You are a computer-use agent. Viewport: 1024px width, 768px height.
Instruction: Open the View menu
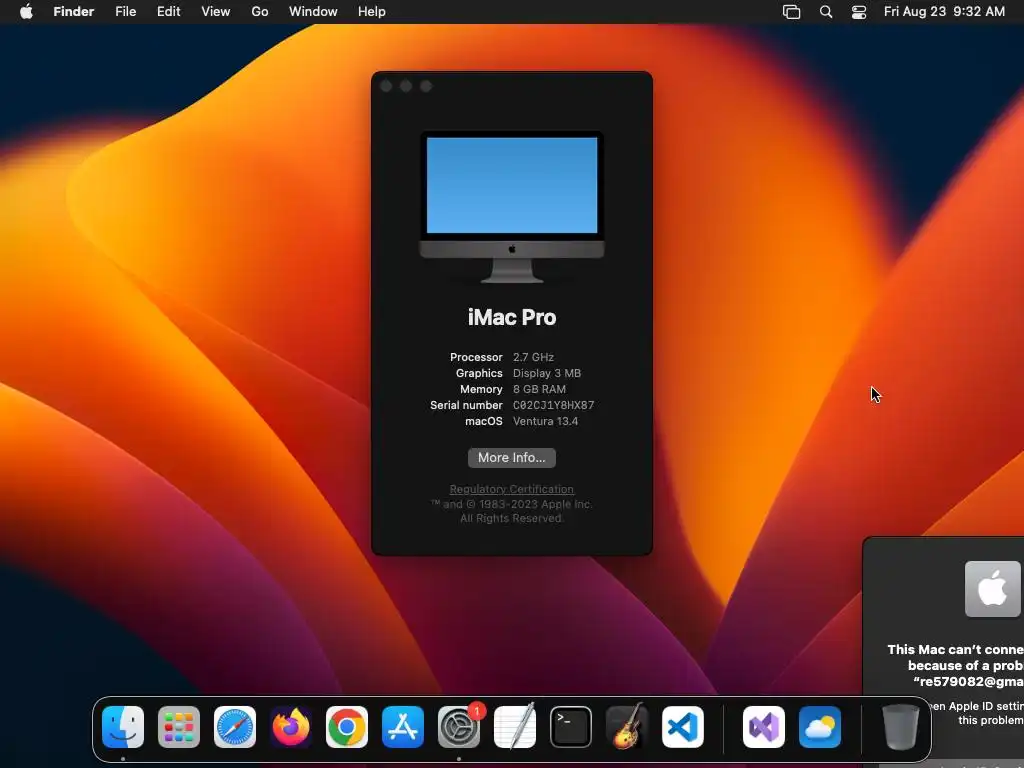point(216,12)
